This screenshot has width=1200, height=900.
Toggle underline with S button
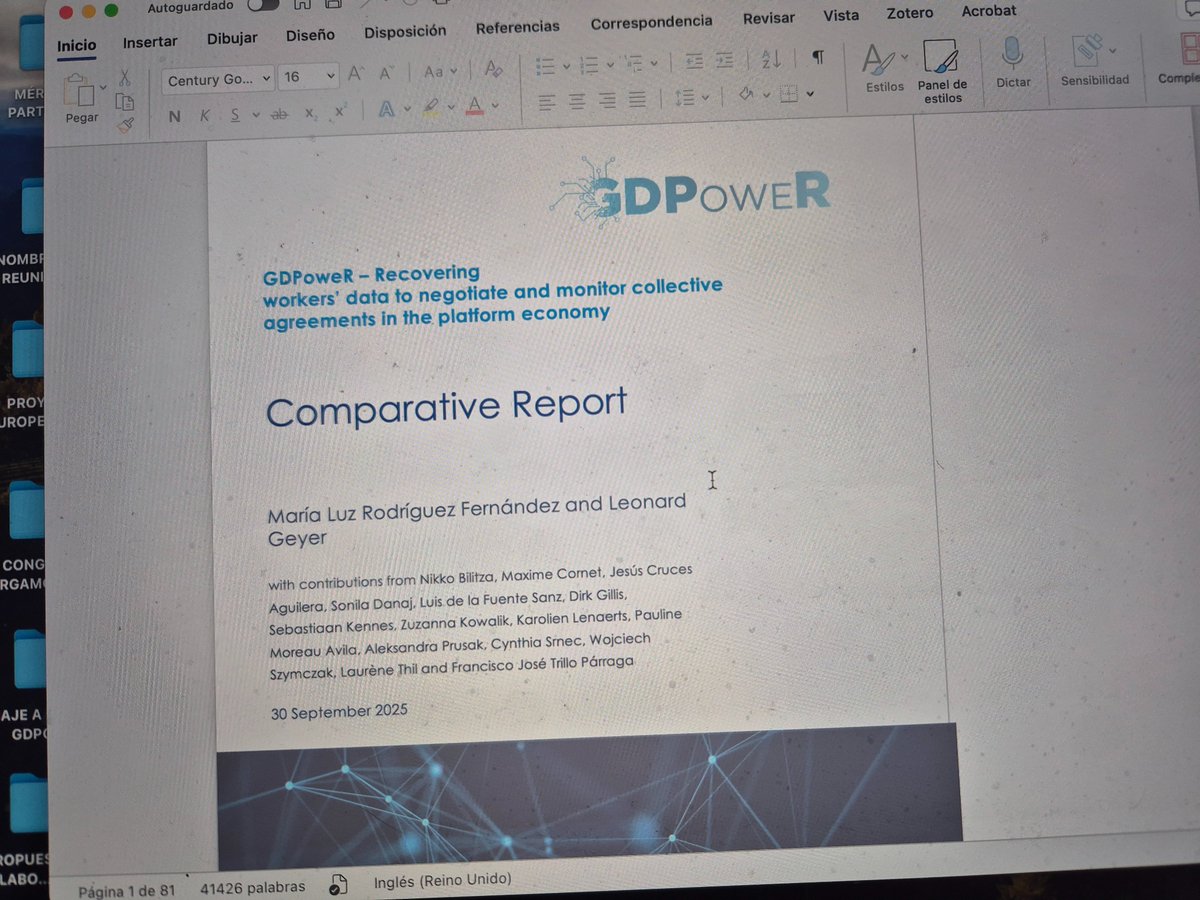235,115
